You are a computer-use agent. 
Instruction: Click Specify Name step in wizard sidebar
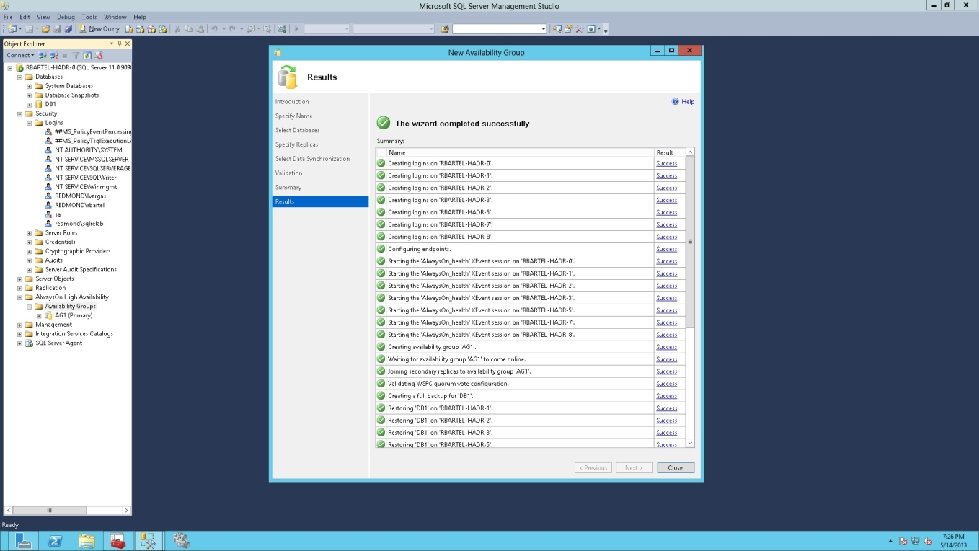[293, 116]
